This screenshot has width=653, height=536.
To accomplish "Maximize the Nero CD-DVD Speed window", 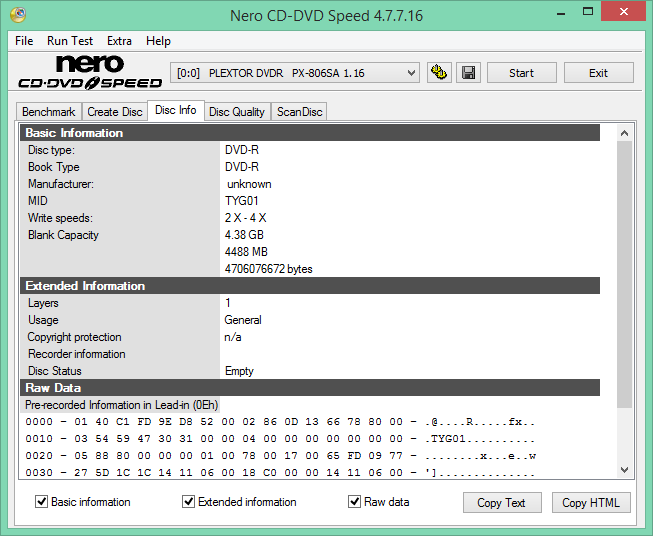I will tap(588, 12).
